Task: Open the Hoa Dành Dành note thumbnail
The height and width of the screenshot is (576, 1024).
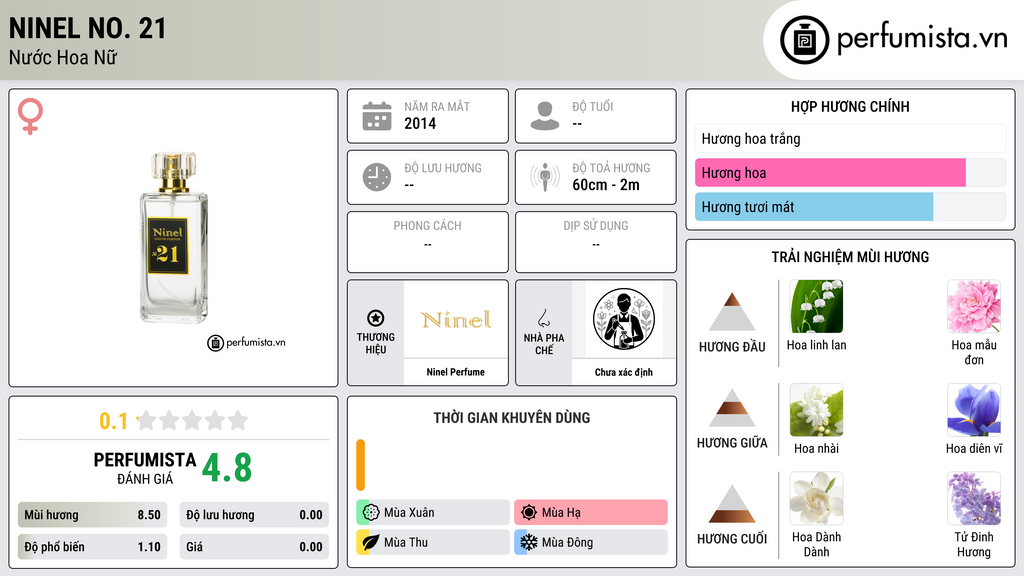Action: click(816, 499)
